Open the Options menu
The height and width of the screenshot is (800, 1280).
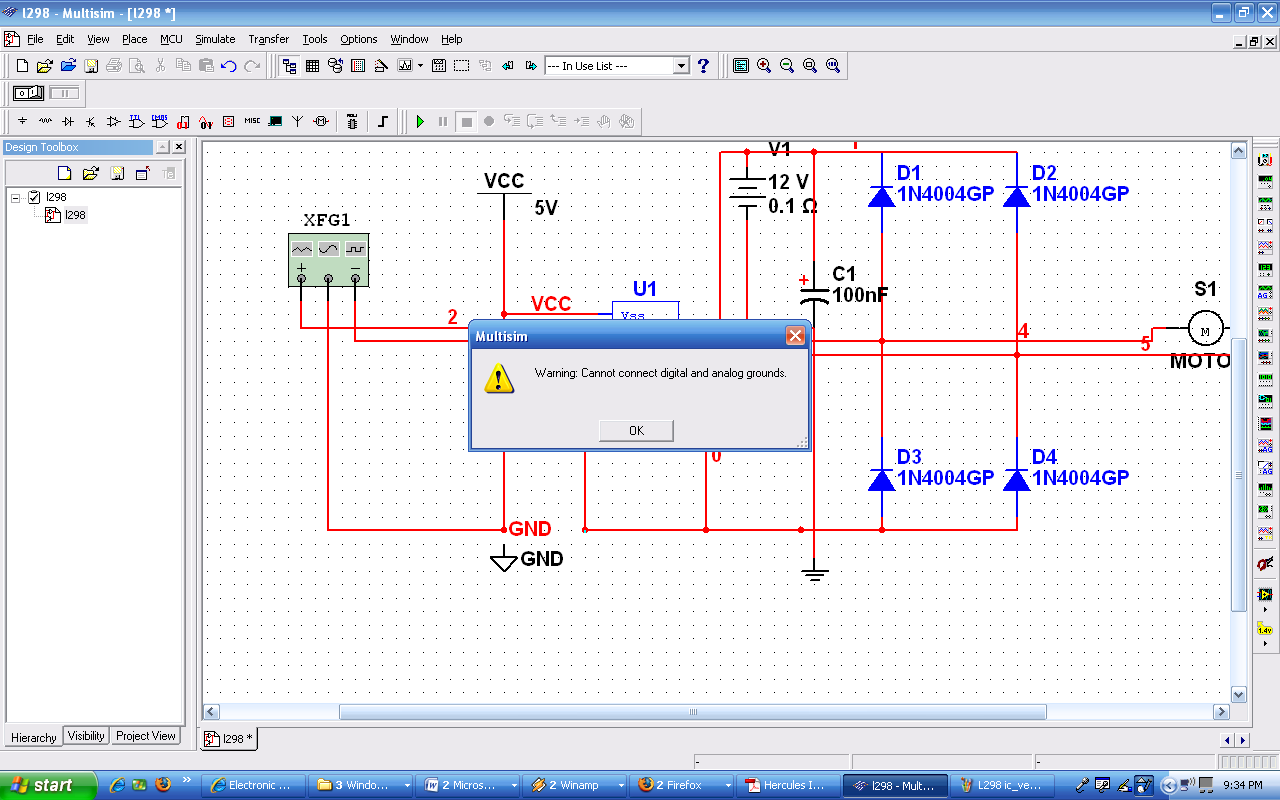[359, 39]
